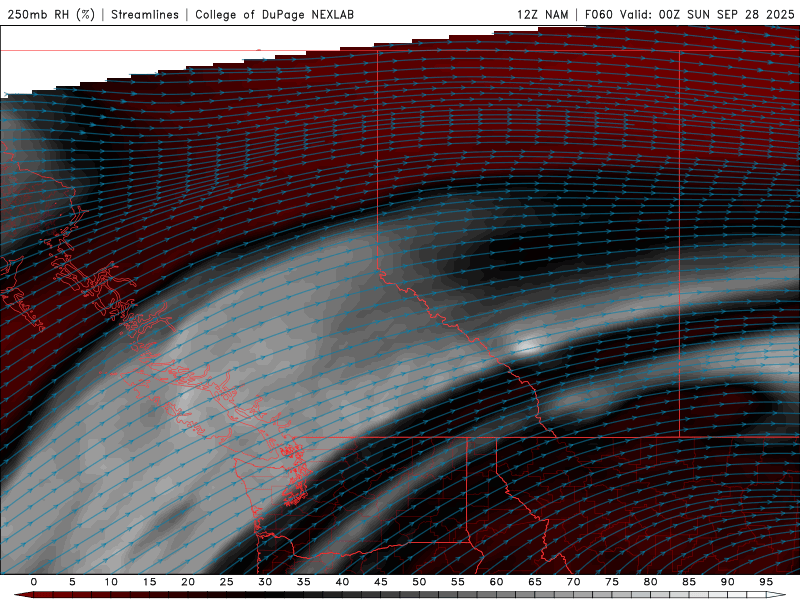Click the colorbar label "15"
This screenshot has height=600, width=800.
click(x=149, y=582)
